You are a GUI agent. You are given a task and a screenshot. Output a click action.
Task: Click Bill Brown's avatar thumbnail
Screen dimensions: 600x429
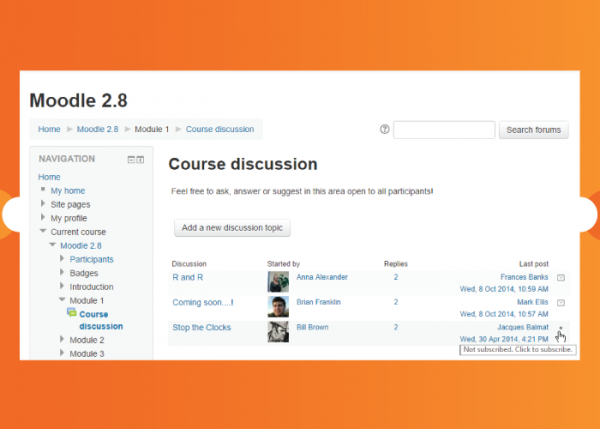[278, 331]
